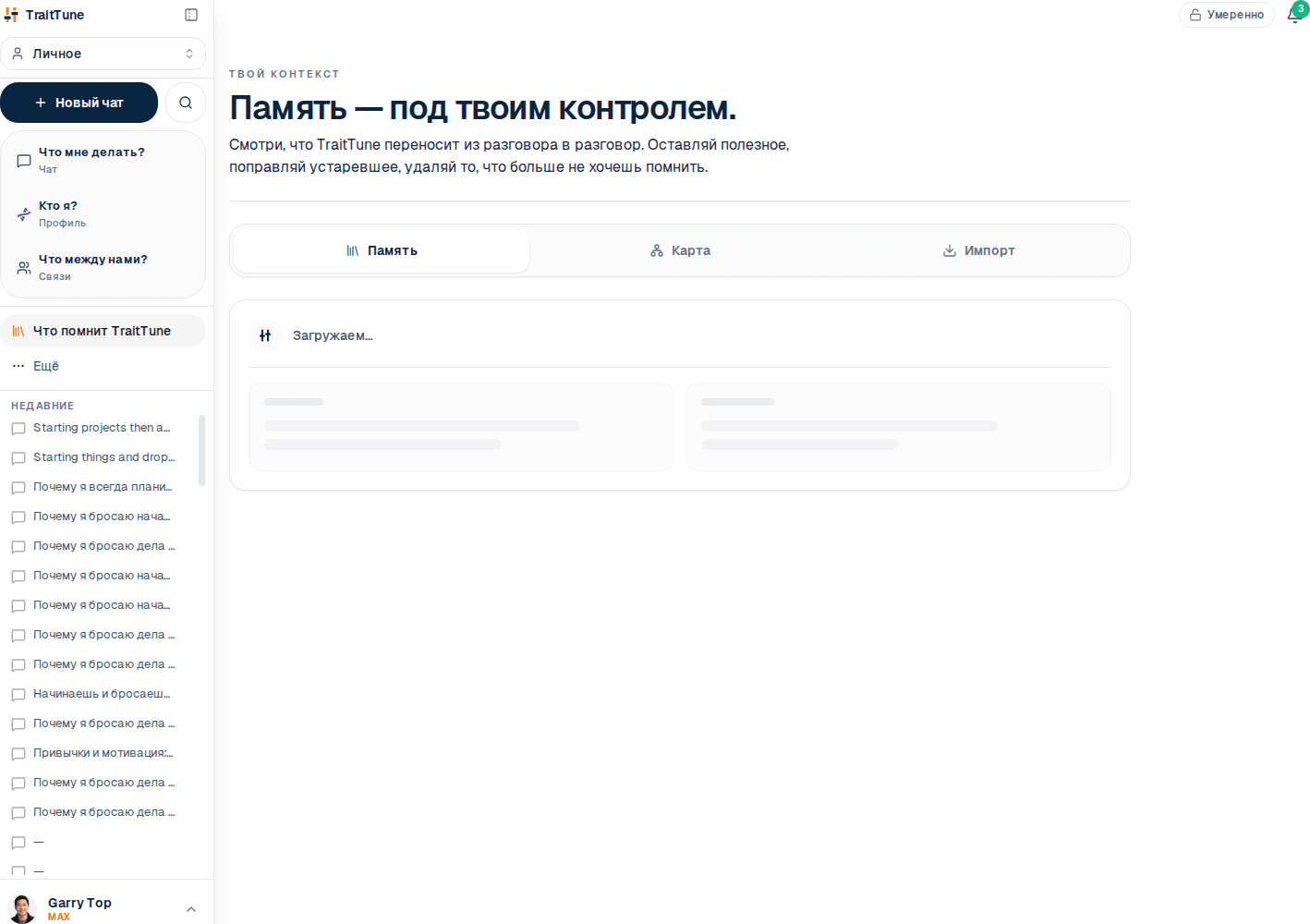Image resolution: width=1310 pixels, height=924 pixels.
Task: Click chat icon of Начинаешь и бросаеш… row
Action: (18, 695)
